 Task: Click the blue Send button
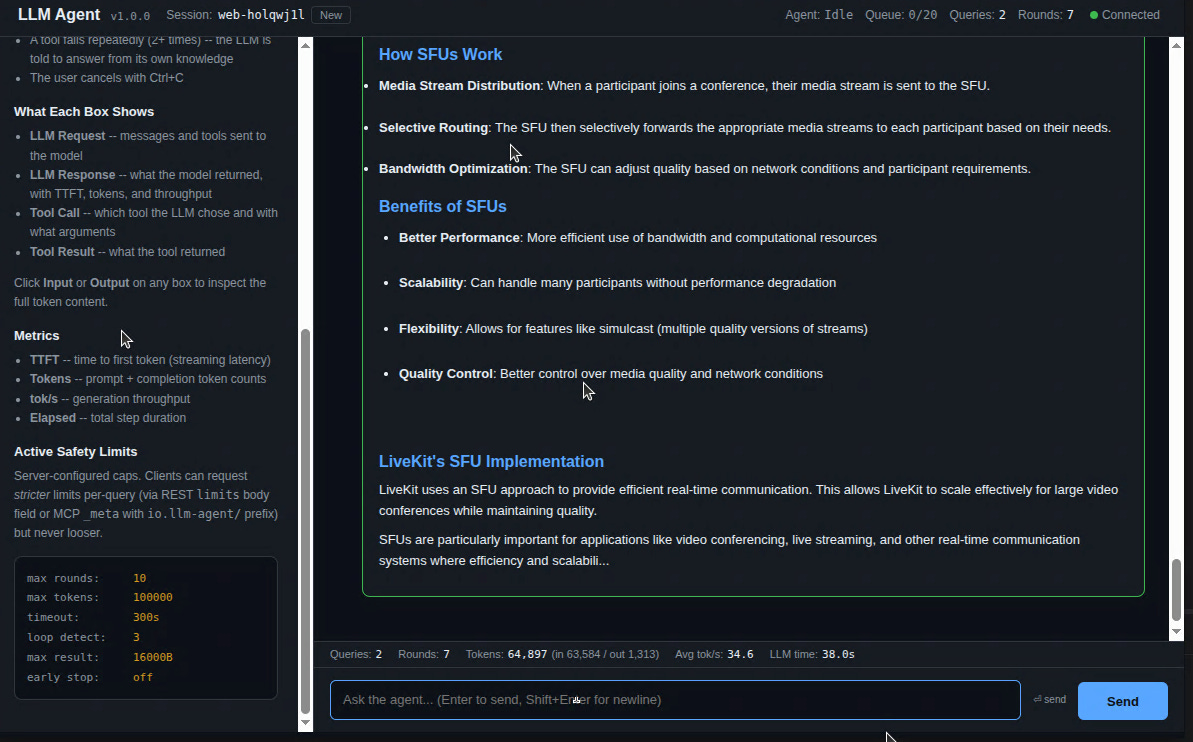[x=1122, y=701]
